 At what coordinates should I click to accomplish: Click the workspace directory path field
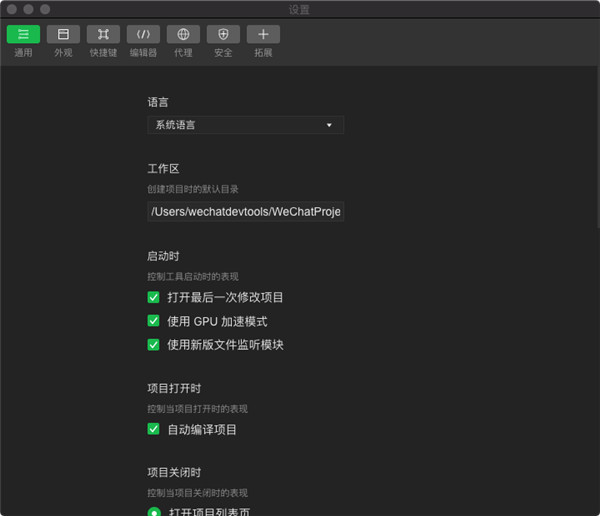pyautogui.click(x=245, y=212)
